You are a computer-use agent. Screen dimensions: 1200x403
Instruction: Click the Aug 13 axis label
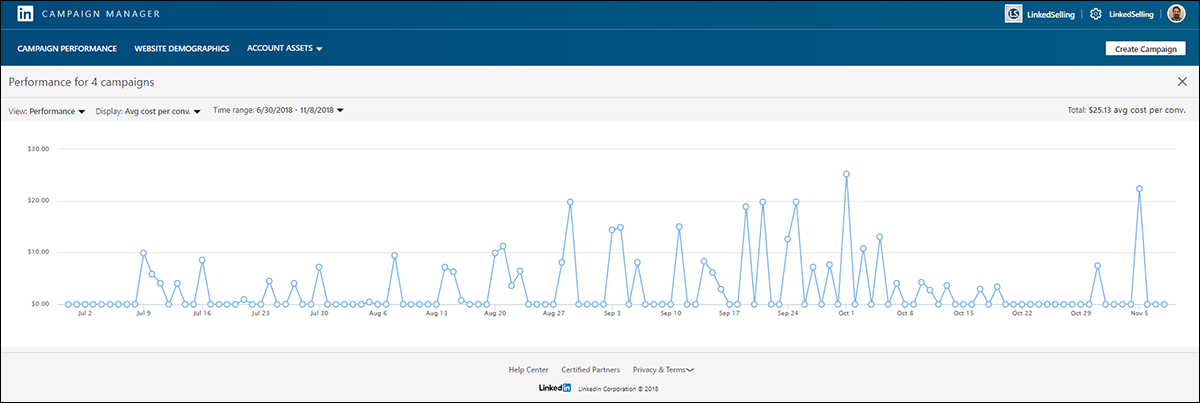(x=436, y=313)
